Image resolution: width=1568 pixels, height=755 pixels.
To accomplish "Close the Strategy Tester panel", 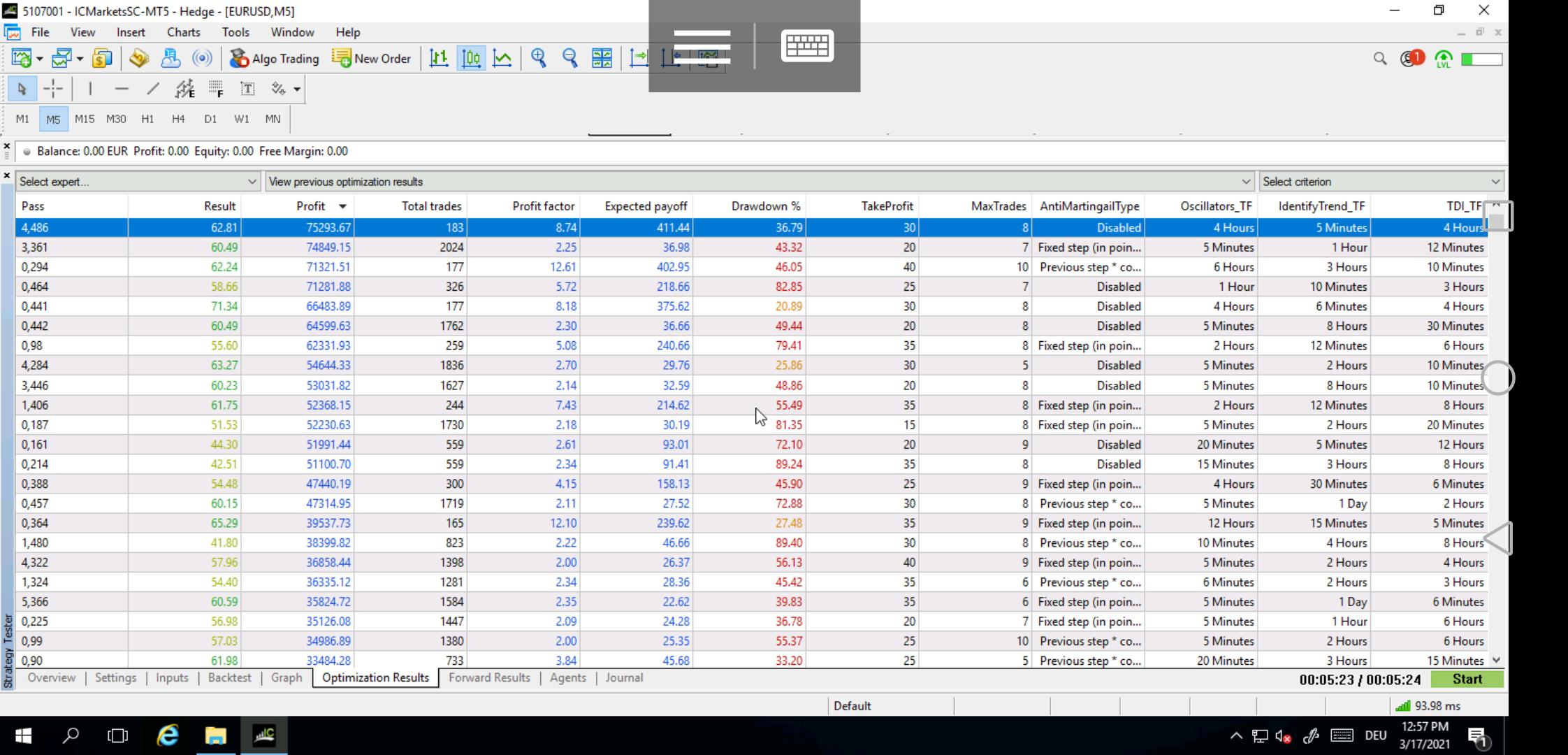I will point(7,176).
